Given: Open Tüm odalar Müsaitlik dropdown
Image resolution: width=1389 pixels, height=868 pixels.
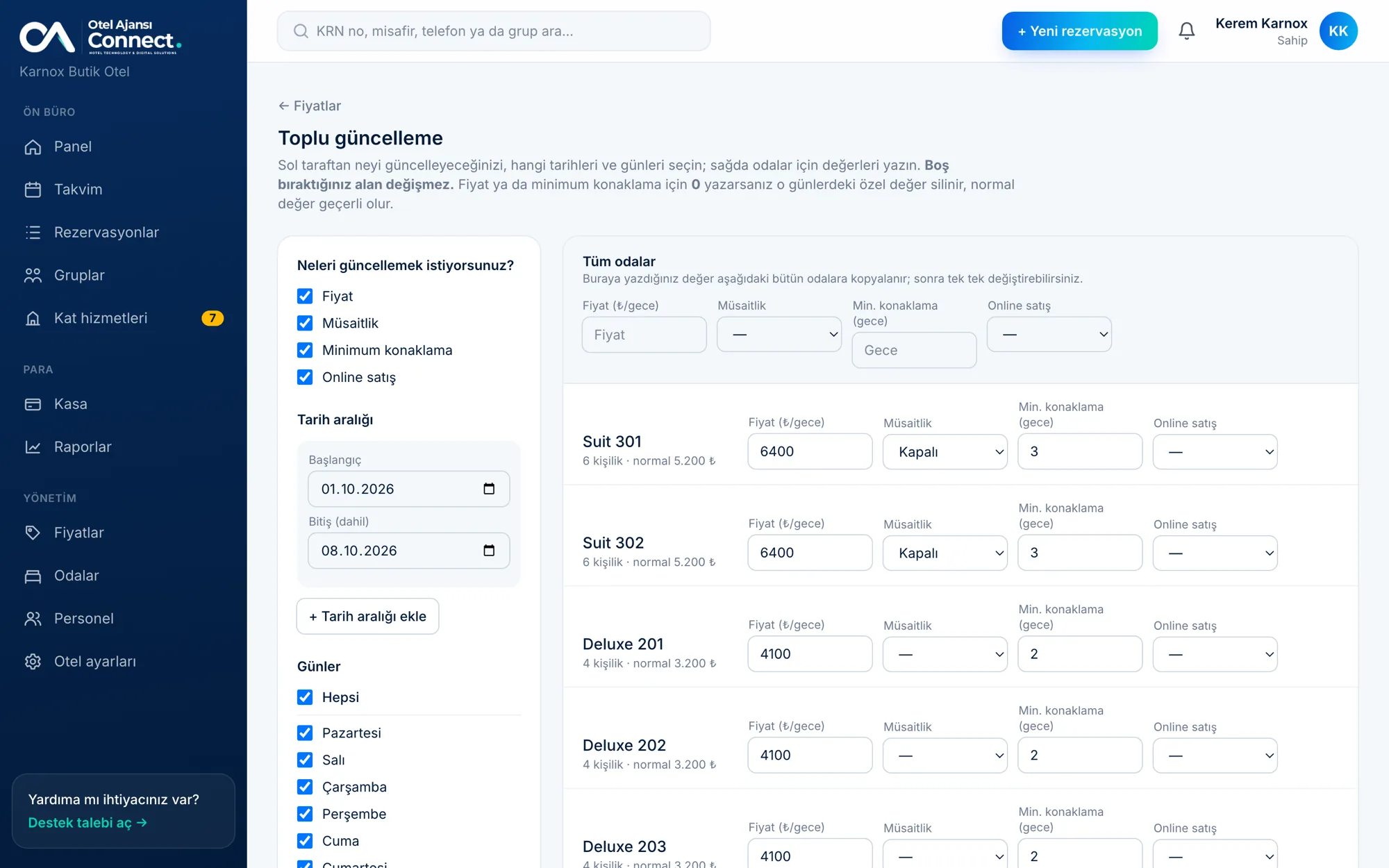Looking at the screenshot, I should [779, 335].
